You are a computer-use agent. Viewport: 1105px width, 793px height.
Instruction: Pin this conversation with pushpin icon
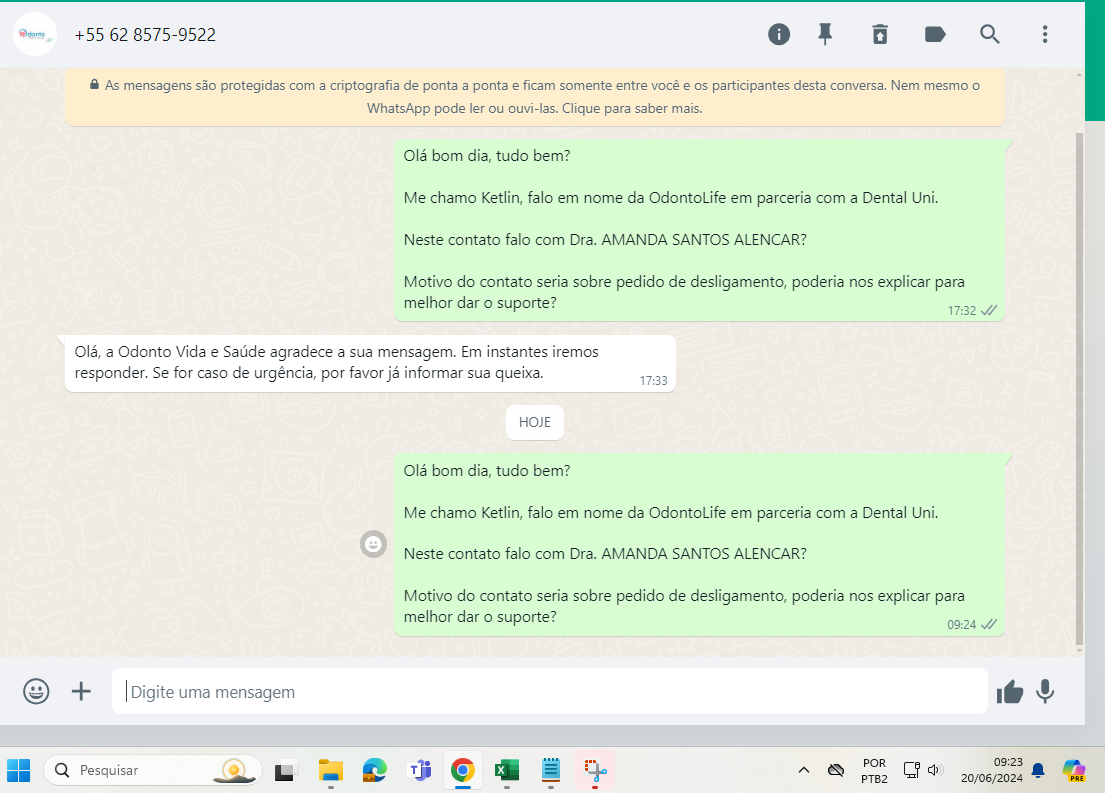[x=825, y=34]
